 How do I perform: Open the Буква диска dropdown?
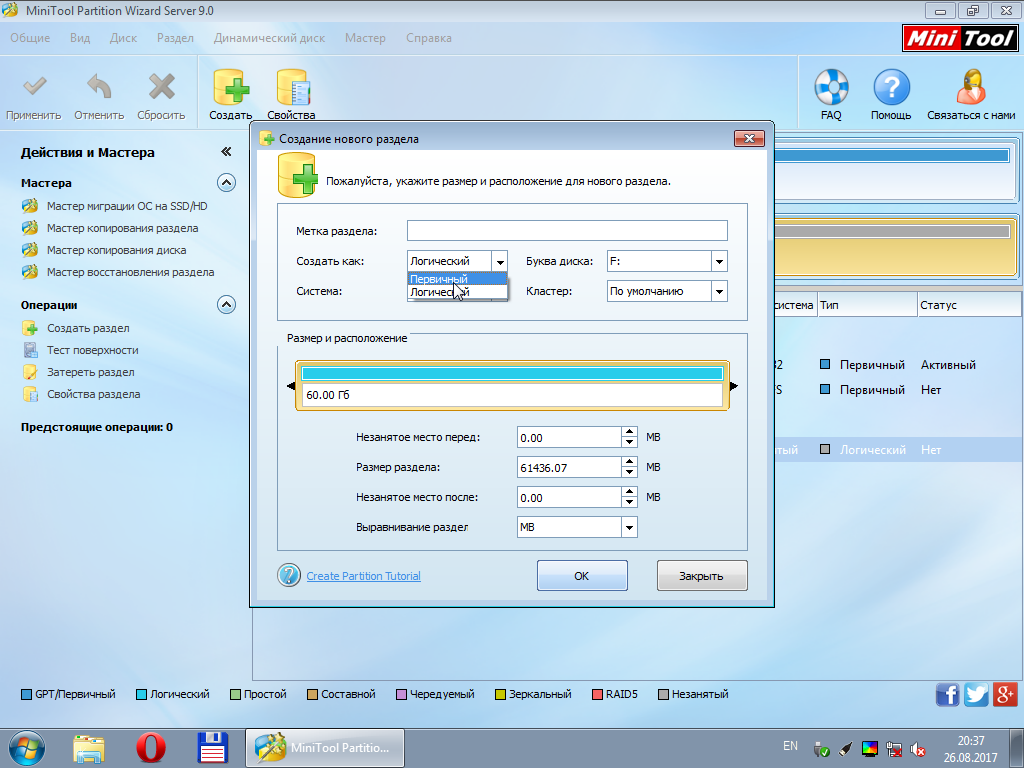(719, 261)
